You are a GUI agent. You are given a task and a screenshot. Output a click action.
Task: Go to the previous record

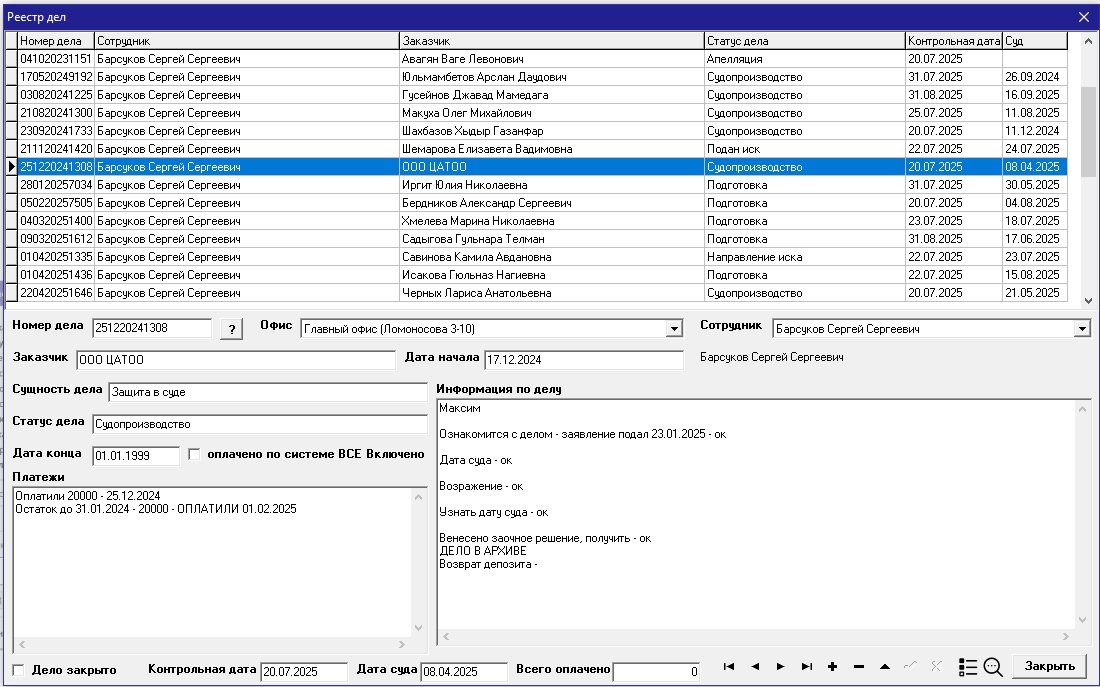click(755, 667)
